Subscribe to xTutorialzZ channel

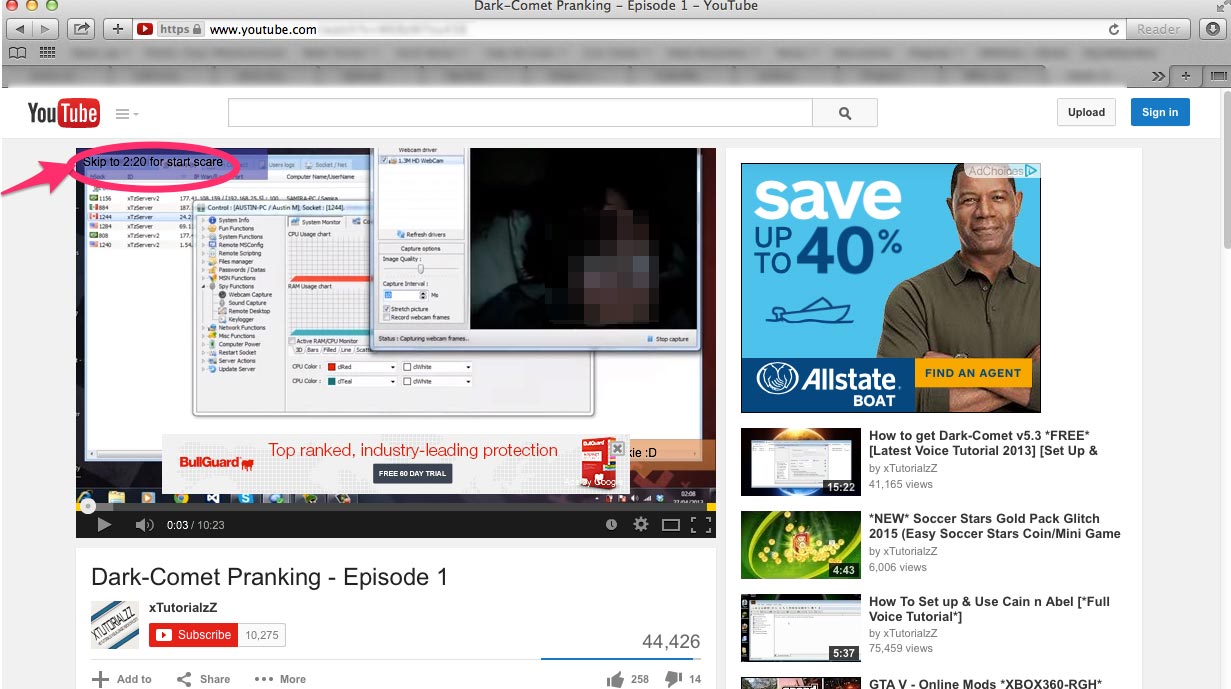point(194,635)
